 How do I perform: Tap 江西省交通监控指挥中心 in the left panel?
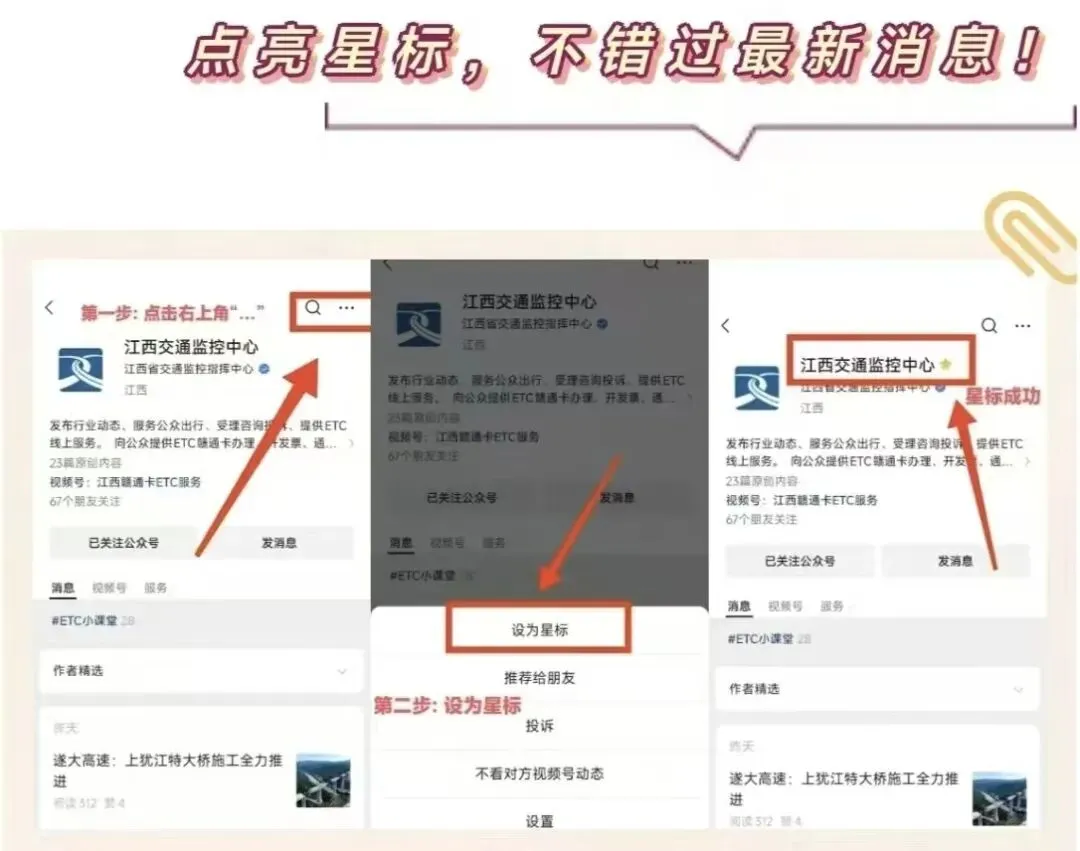[x=189, y=369]
